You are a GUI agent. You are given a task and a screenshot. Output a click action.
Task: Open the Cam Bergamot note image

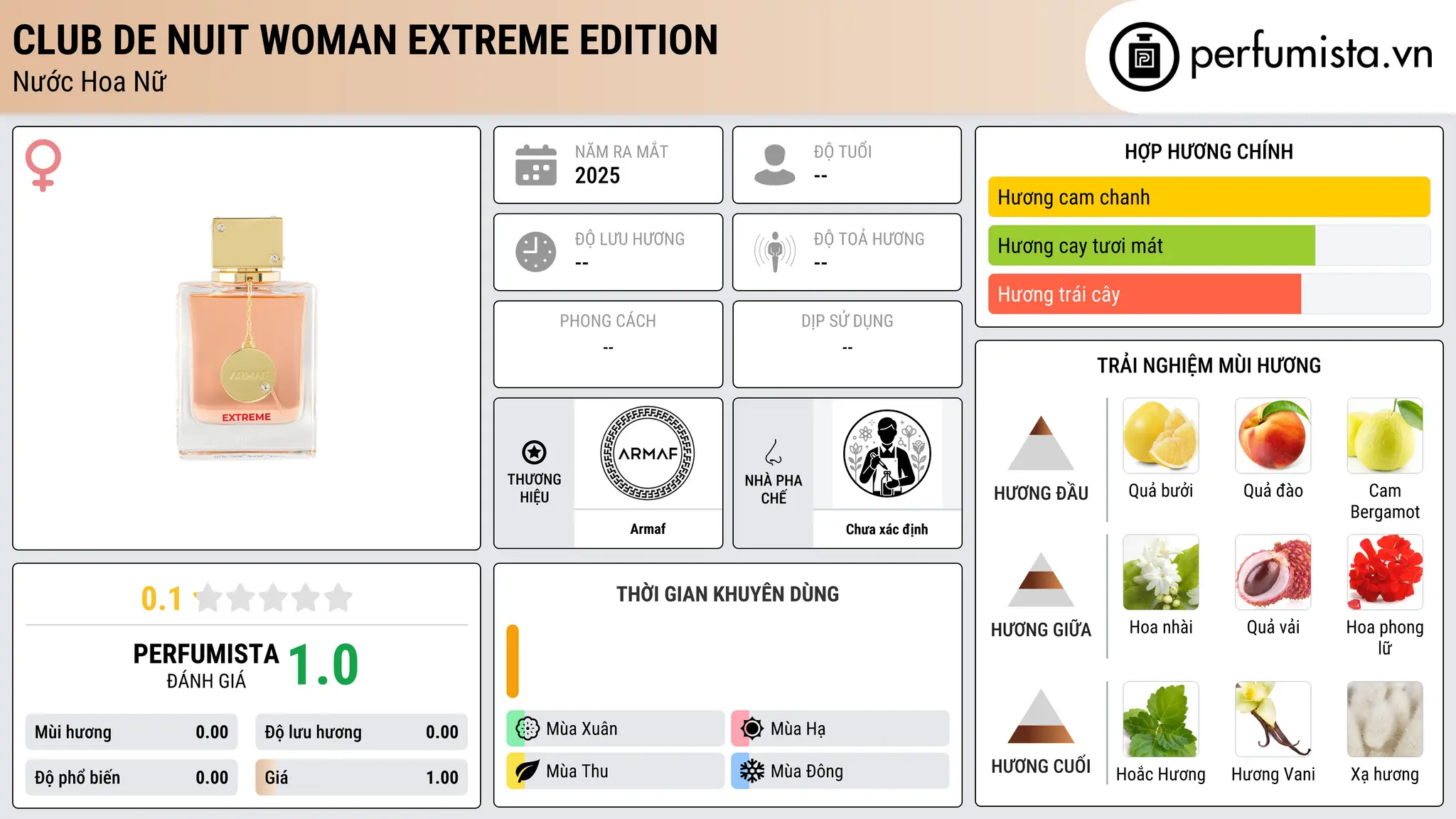[x=1385, y=436]
